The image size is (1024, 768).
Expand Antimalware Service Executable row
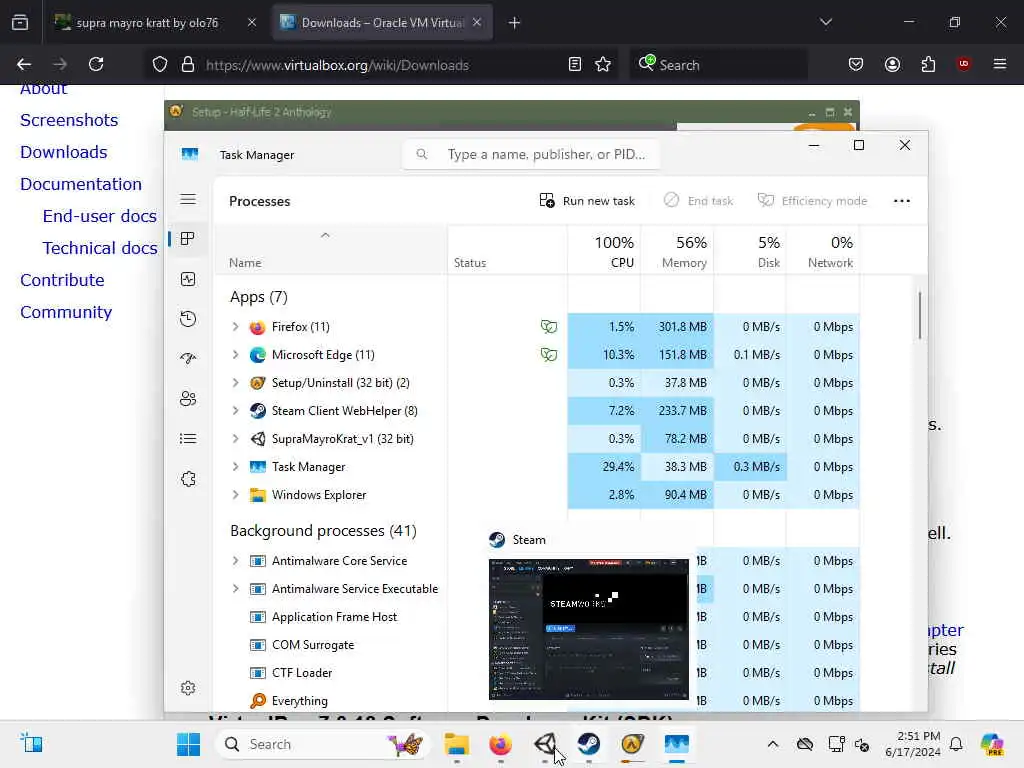pyautogui.click(x=235, y=589)
